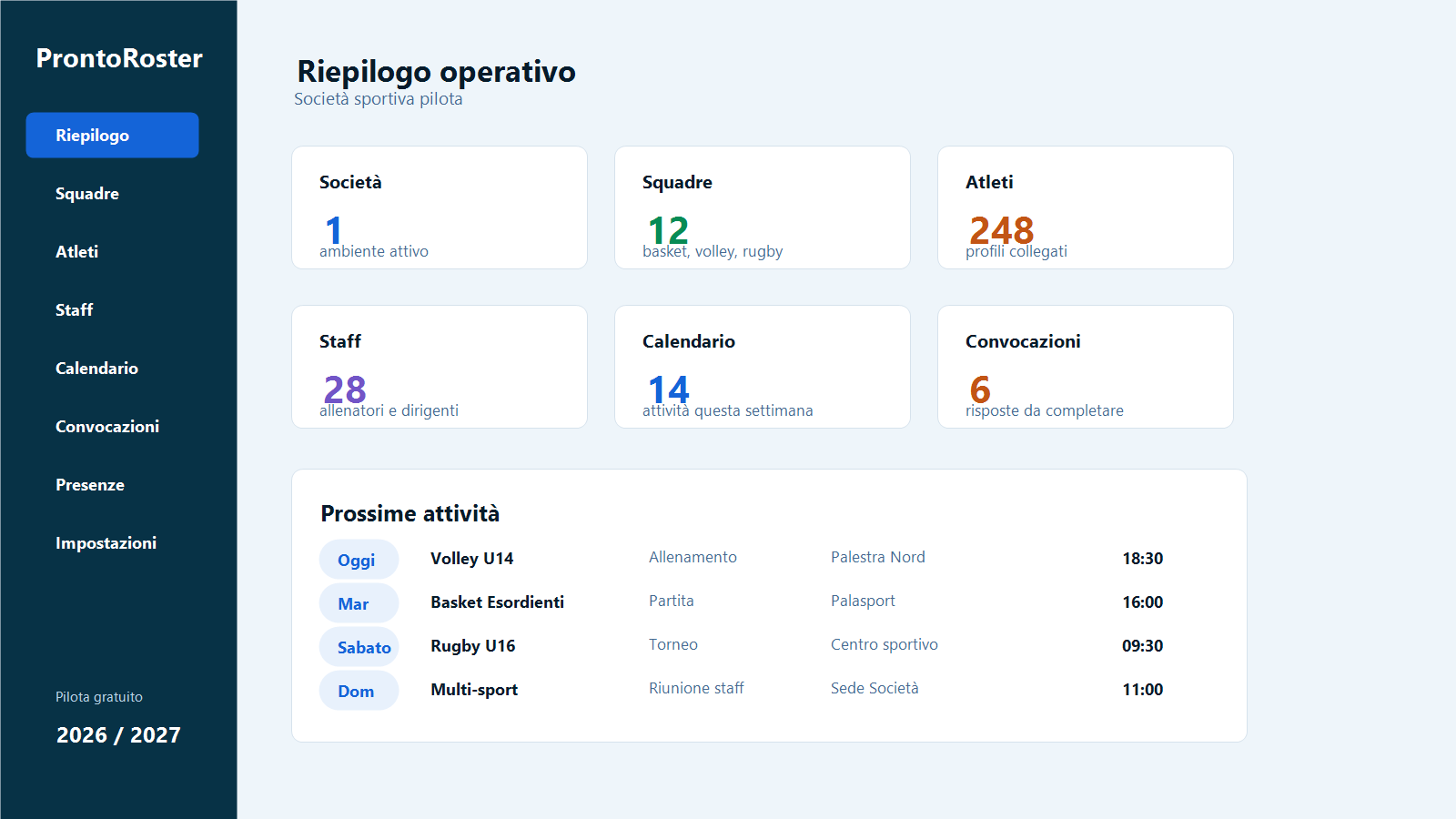Open the Società summary card
Image resolution: width=1456 pixels, height=819 pixels.
click(x=440, y=207)
